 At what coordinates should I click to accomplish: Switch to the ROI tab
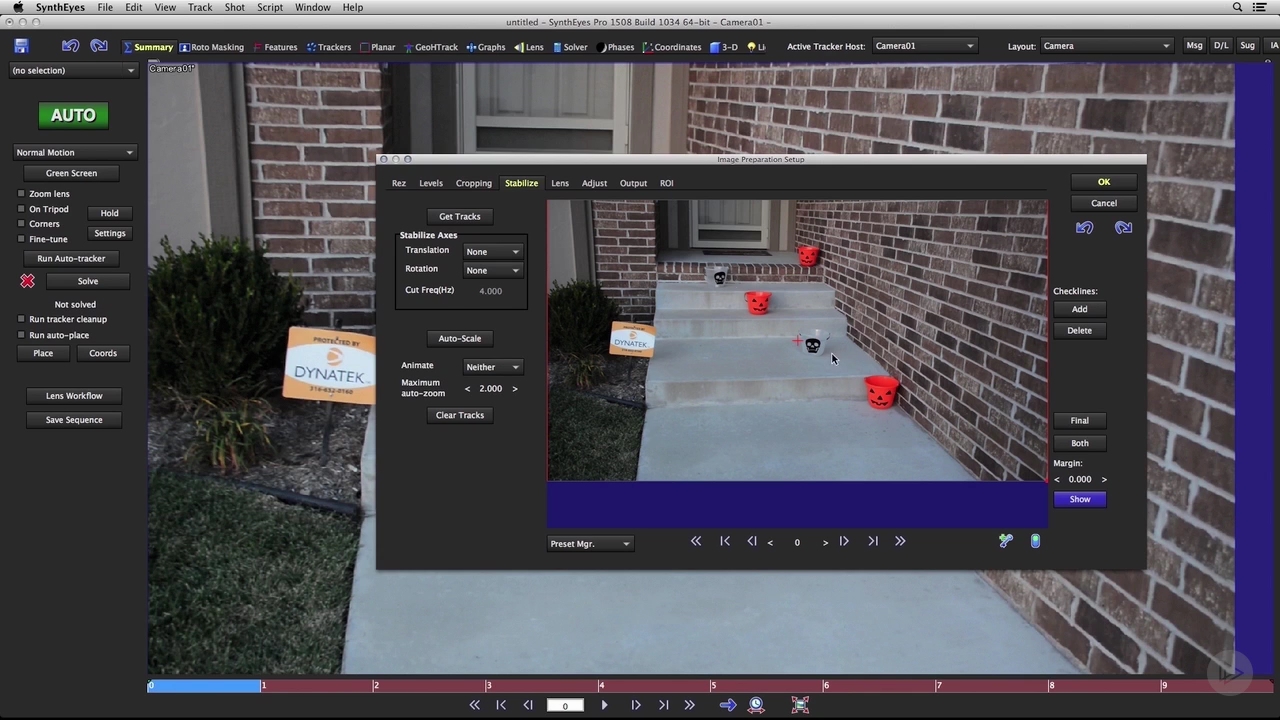tap(667, 184)
